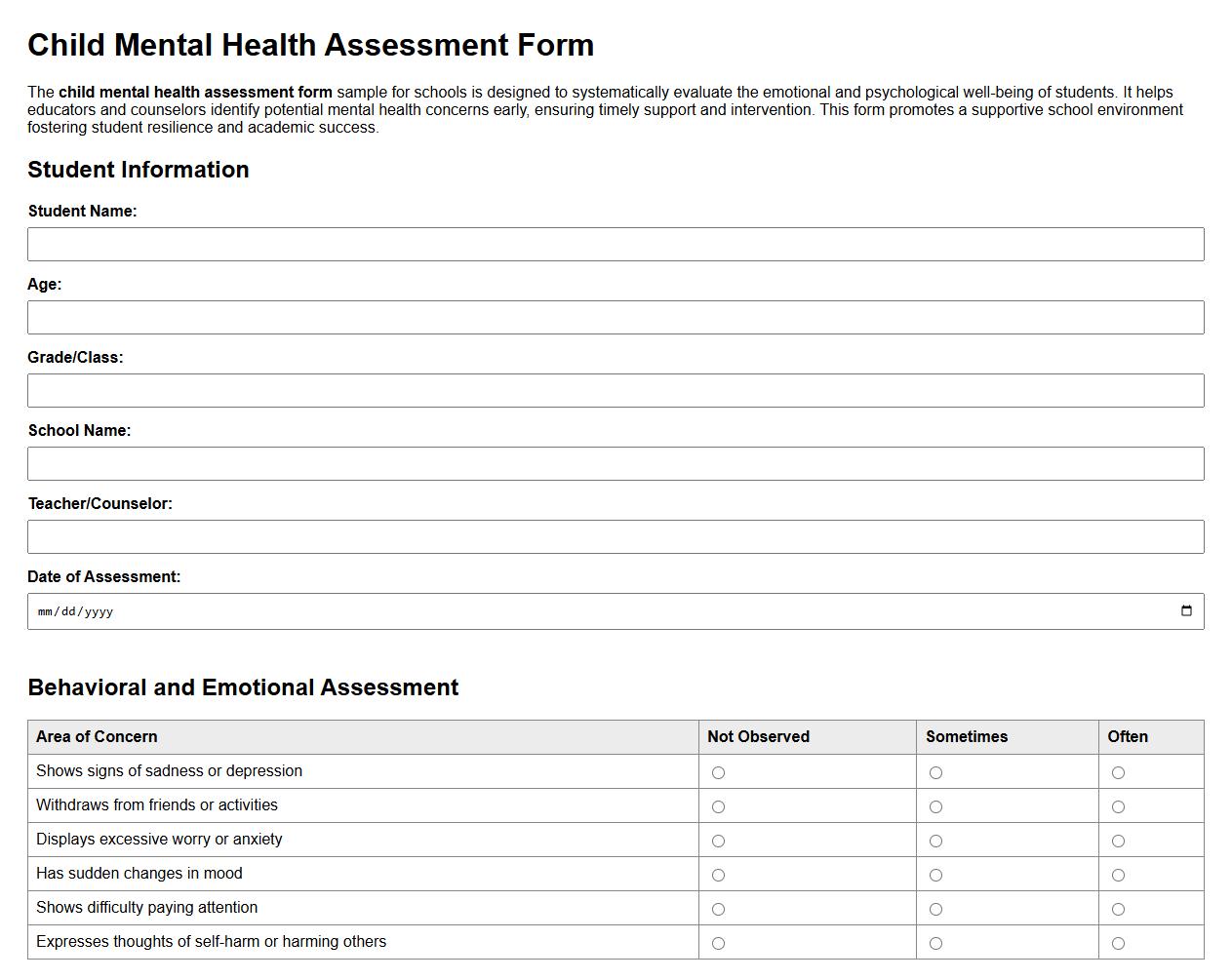Select 'Often' for sudden changes in mood

coord(1118,875)
